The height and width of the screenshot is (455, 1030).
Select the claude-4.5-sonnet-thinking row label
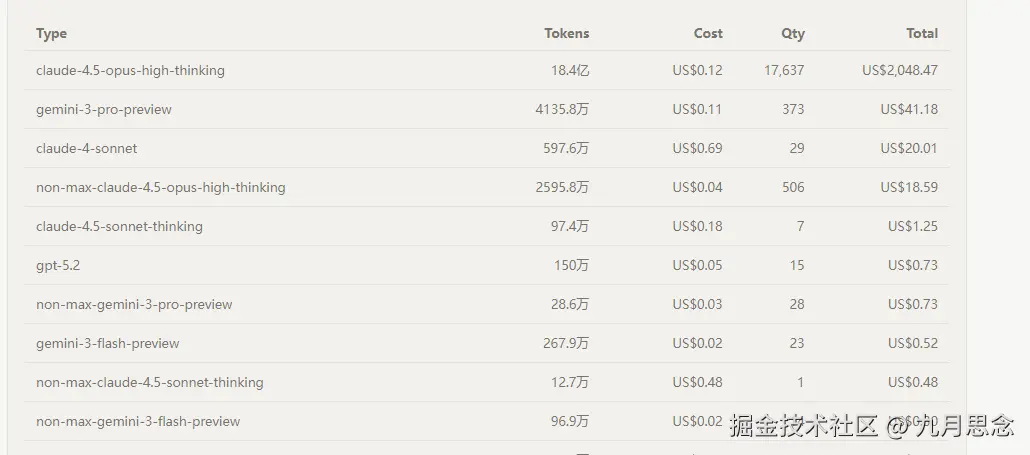click(119, 227)
